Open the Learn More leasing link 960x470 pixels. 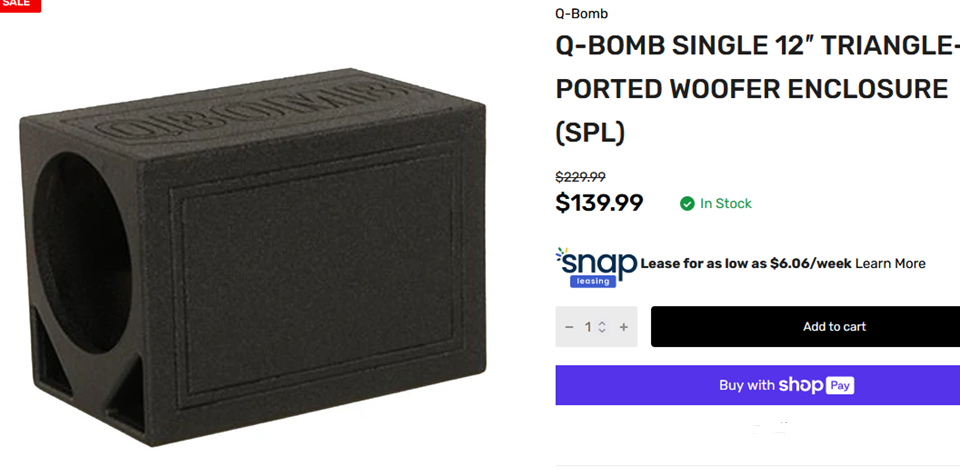890,264
